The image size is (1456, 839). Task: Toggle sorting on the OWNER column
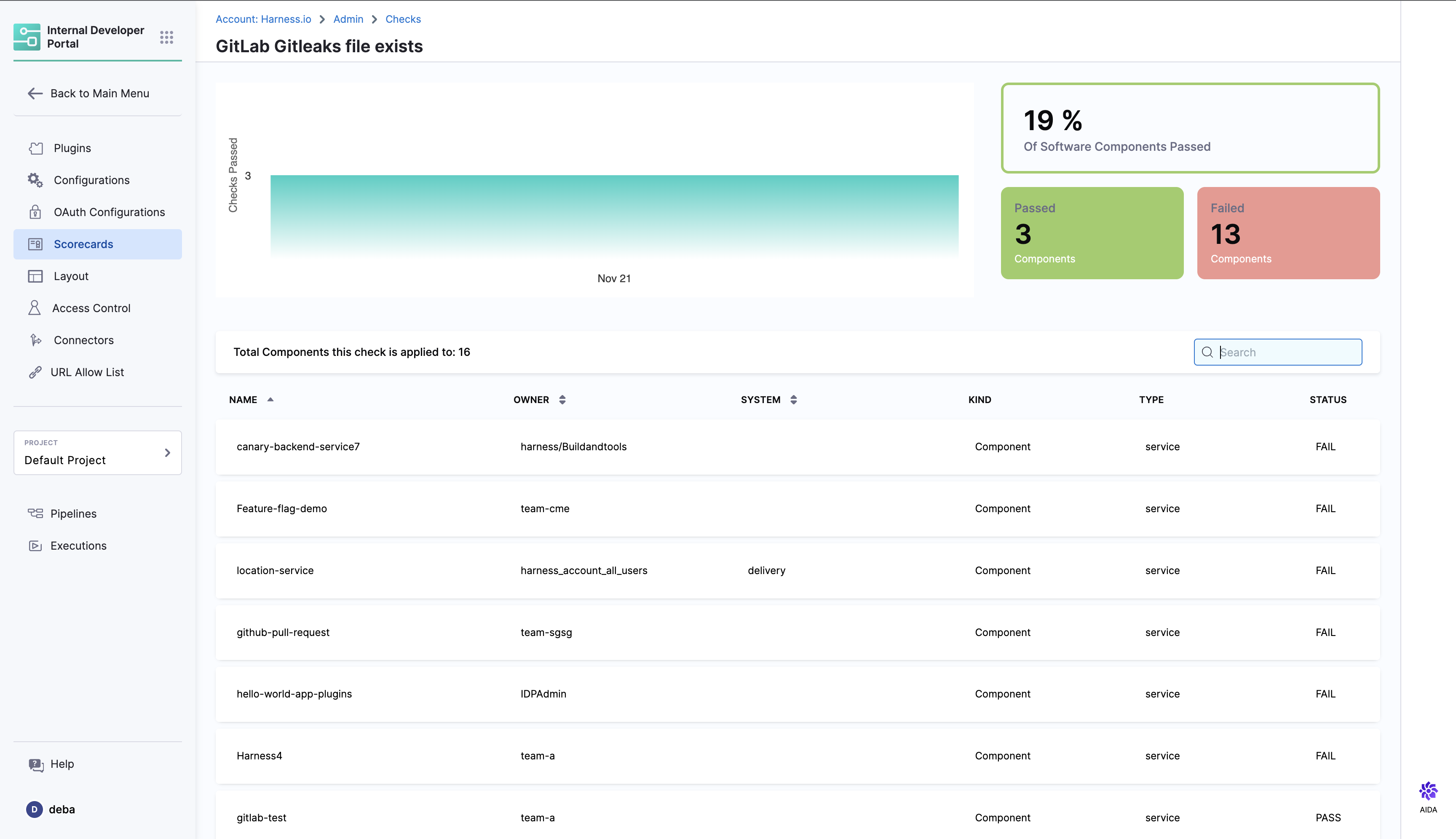[x=562, y=399]
